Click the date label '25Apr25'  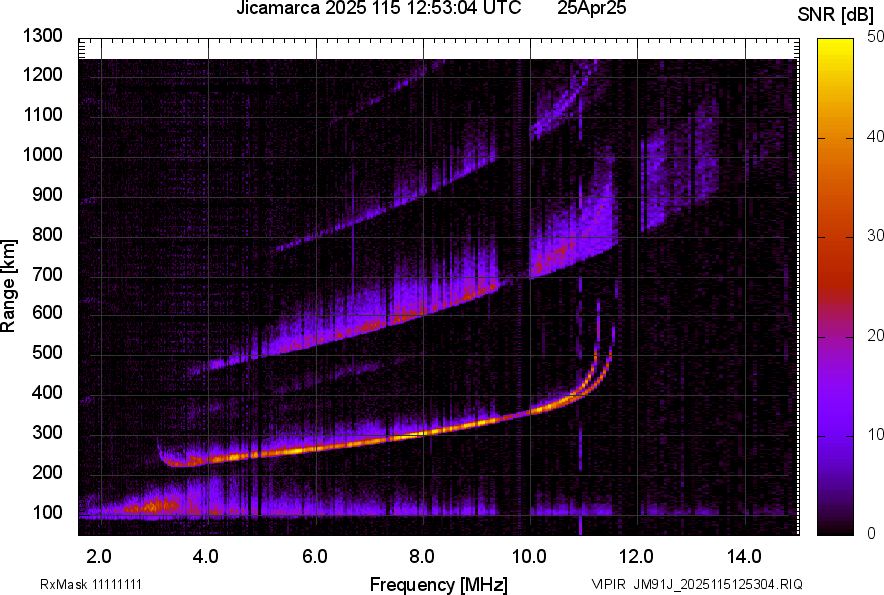coord(591,8)
